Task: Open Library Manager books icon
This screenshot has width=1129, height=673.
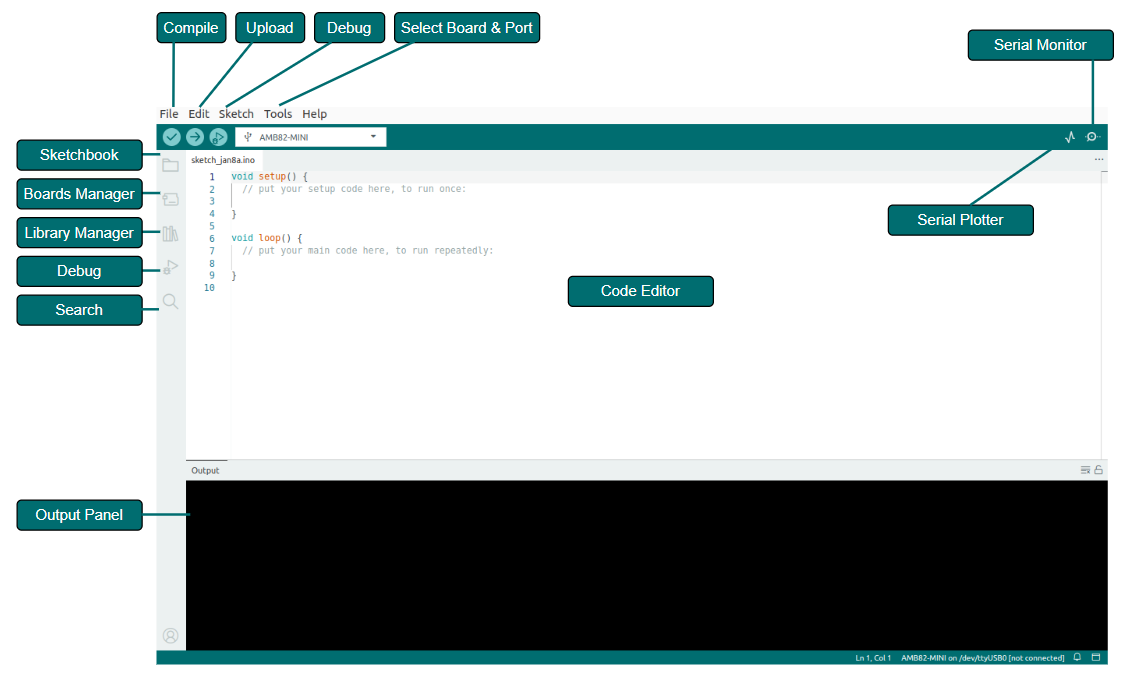Action: [x=171, y=233]
